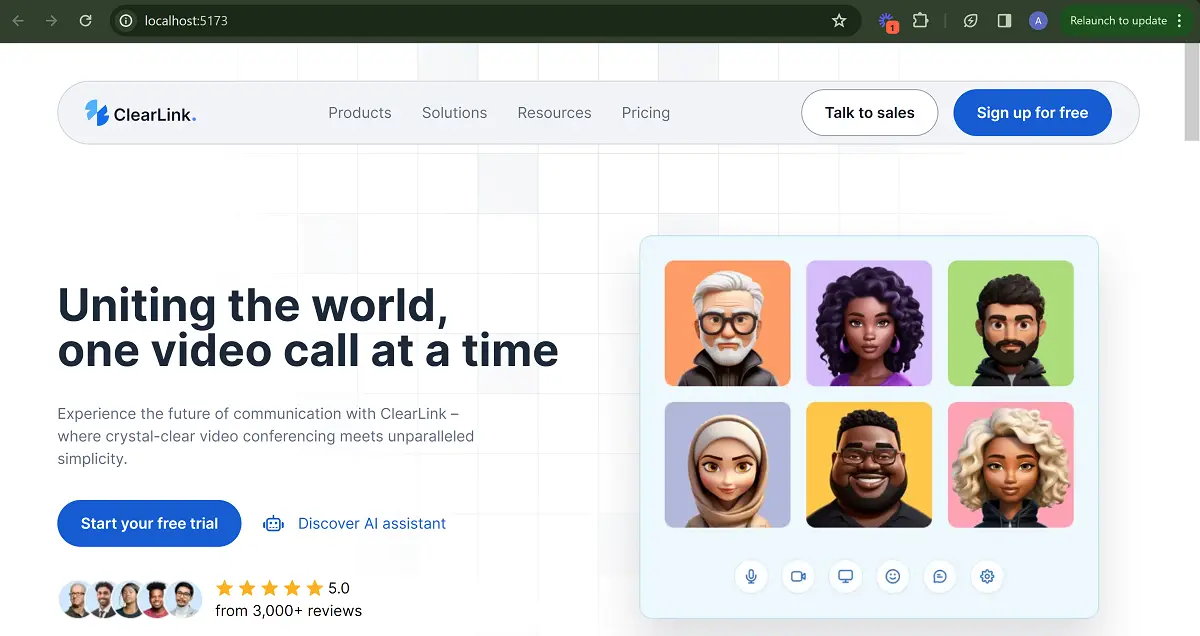
Task: Expand the Resources navigation menu
Action: (x=554, y=113)
